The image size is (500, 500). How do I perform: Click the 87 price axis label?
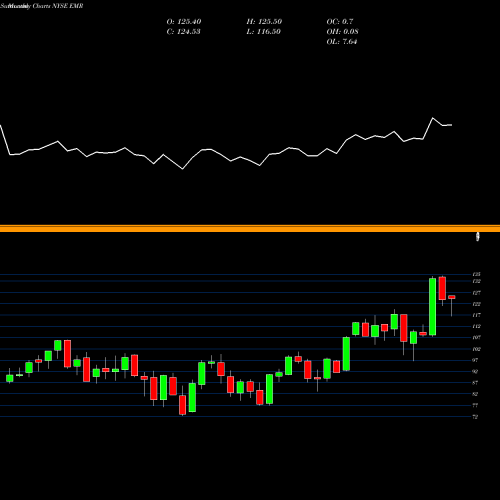pos(475,383)
